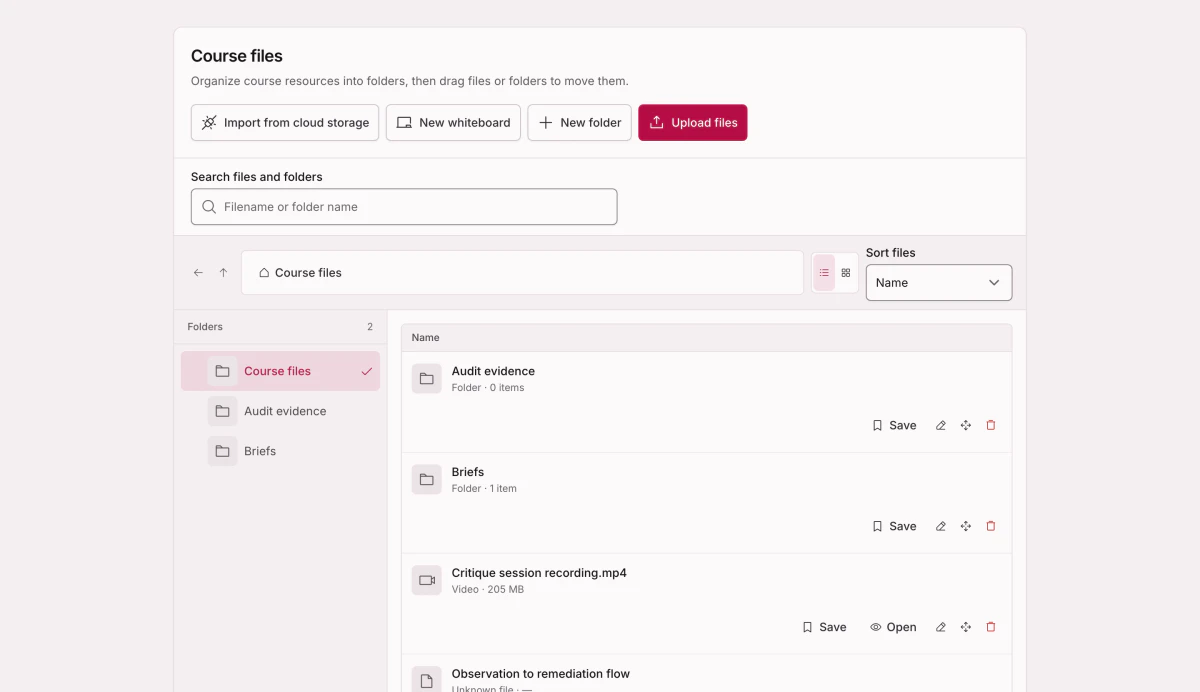Screen dimensions: 1200x692
Task: Save Critique session recording.mp4
Action: [x=824, y=627]
